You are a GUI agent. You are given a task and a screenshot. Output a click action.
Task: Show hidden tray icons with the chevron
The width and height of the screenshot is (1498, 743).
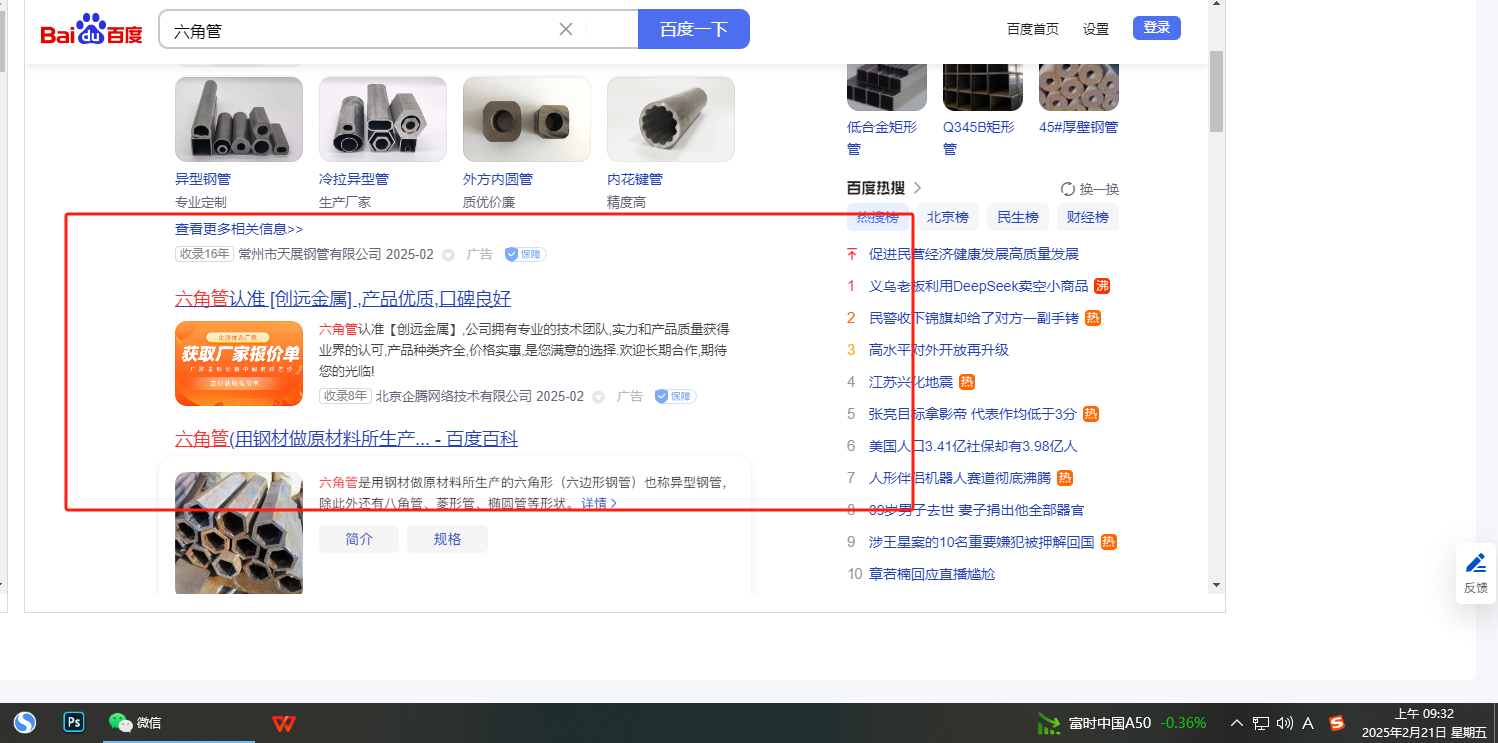[1237, 723]
